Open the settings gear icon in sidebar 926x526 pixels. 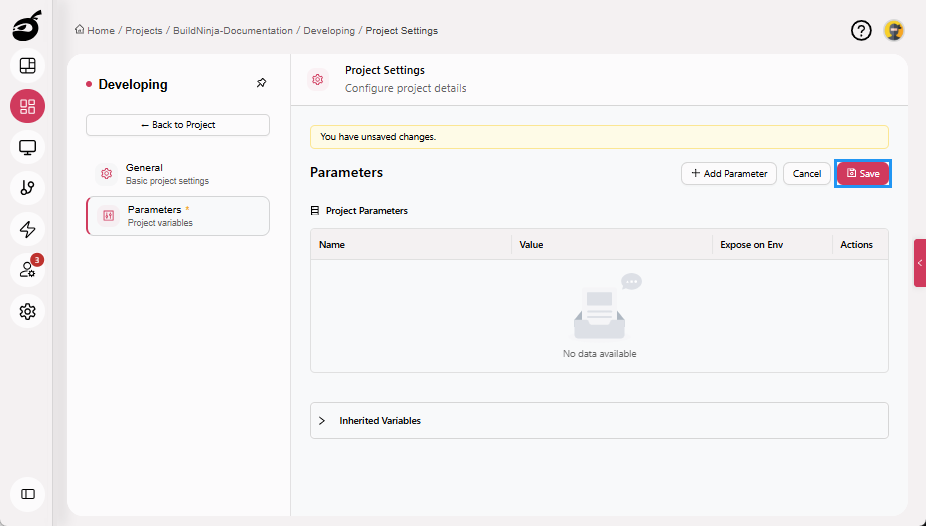coord(27,311)
